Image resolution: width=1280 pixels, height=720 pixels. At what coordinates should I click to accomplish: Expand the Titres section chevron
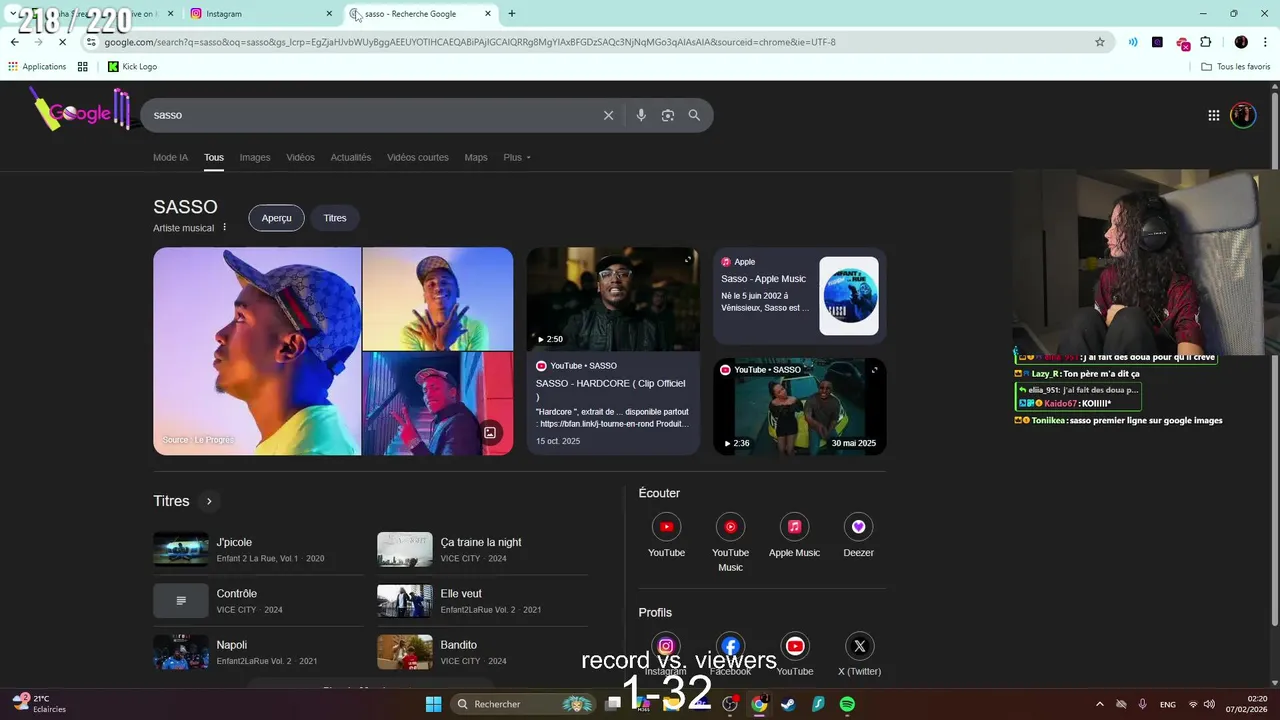click(x=209, y=501)
